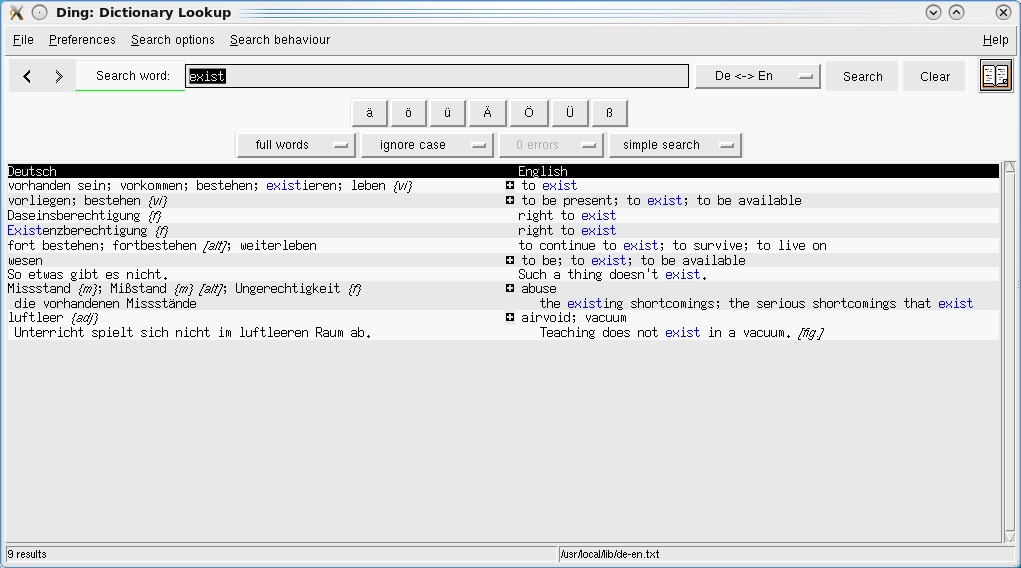Expand the 'airvoid; vacuum' entry
The height and width of the screenshot is (568, 1021).
pos(510,318)
